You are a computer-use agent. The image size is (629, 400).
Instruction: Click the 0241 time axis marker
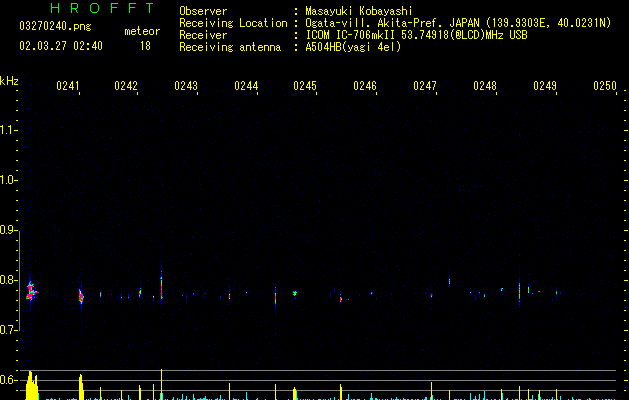click(x=67, y=86)
